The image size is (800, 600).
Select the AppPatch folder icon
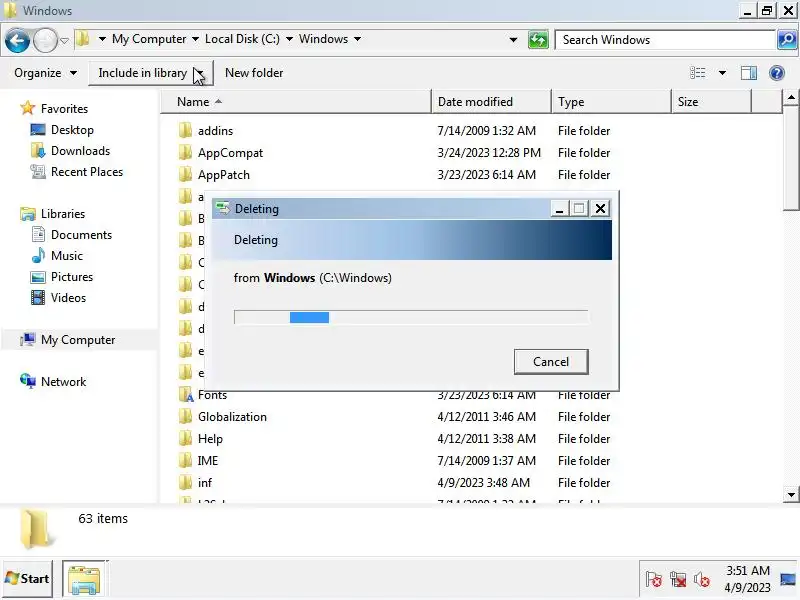point(186,174)
